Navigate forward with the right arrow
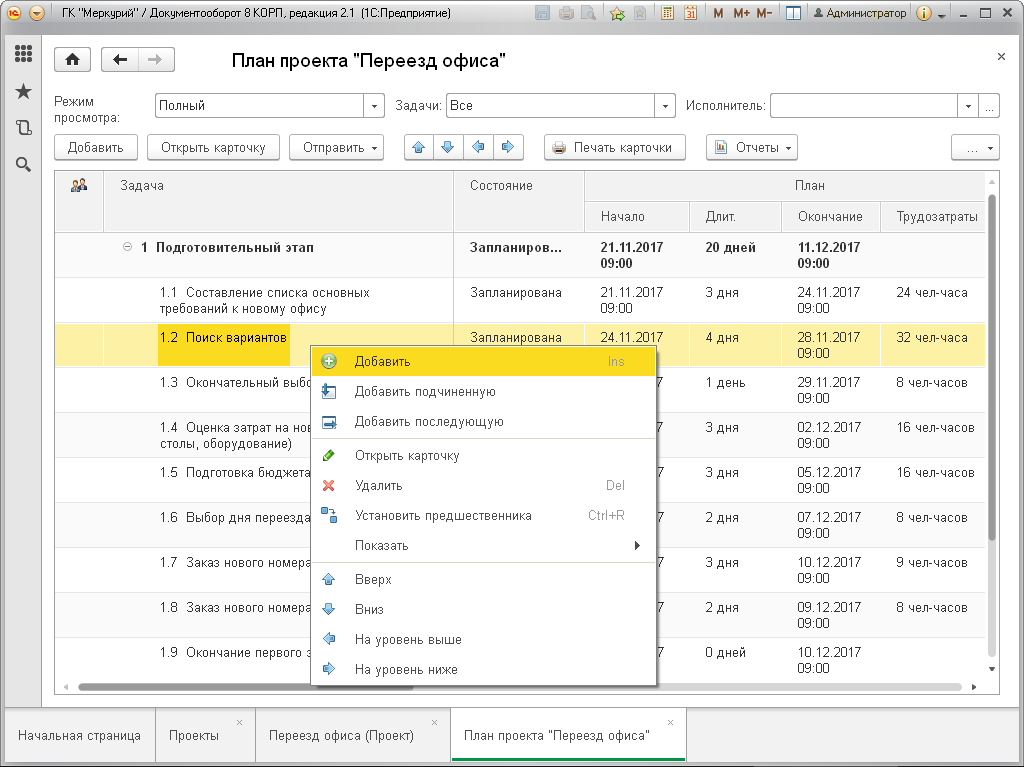1024x767 pixels. (155, 60)
